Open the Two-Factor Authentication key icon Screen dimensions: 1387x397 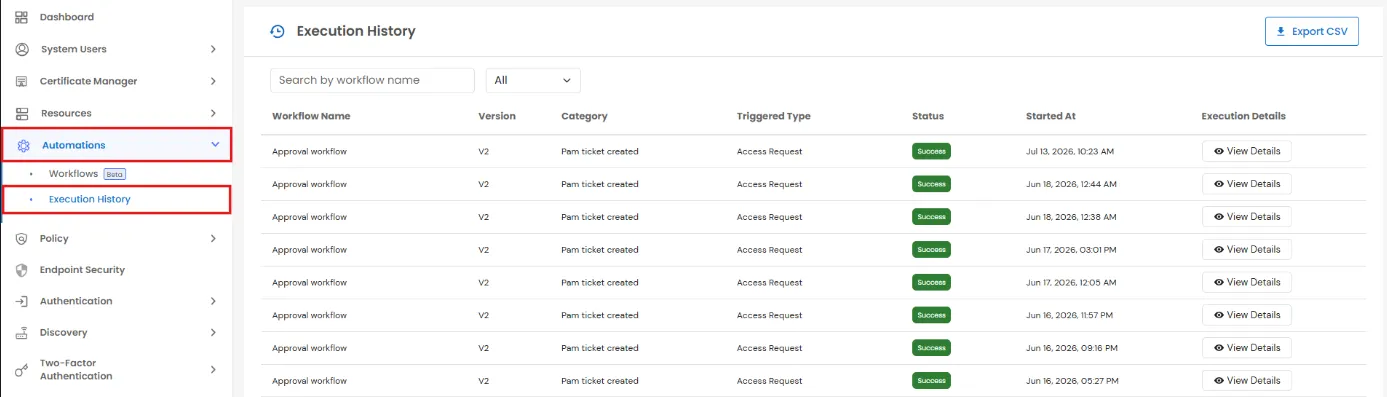21,370
